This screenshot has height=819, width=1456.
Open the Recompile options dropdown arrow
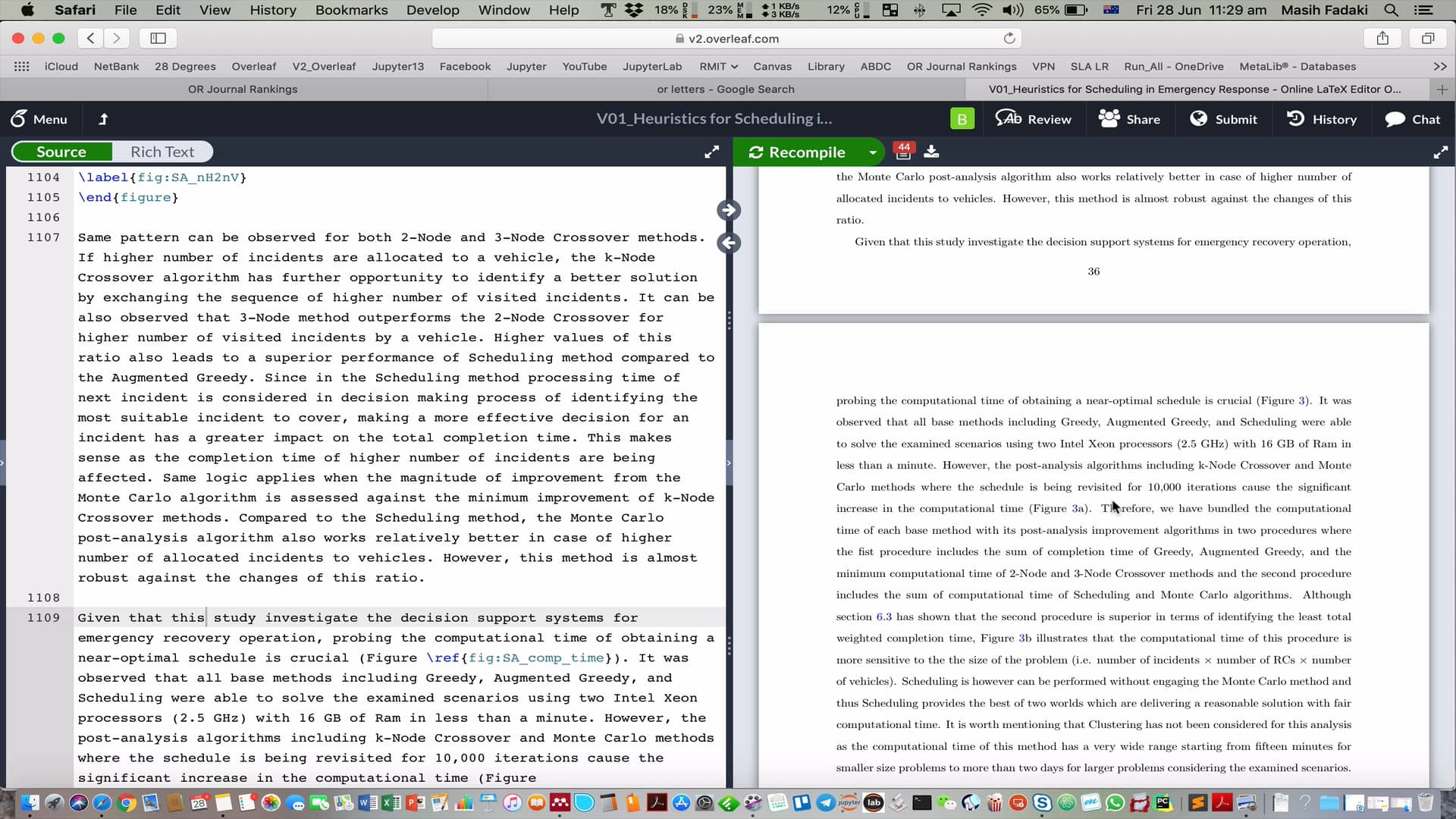(x=873, y=152)
